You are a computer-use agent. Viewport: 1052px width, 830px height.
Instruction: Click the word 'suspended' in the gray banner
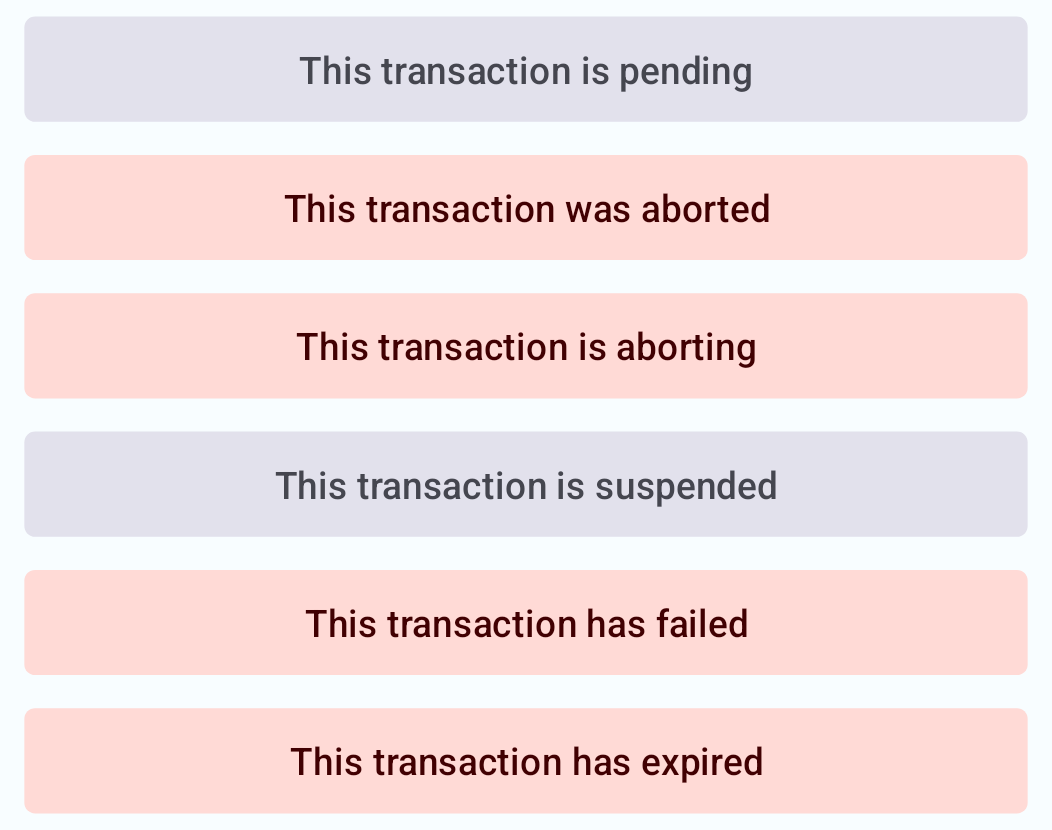coord(686,486)
